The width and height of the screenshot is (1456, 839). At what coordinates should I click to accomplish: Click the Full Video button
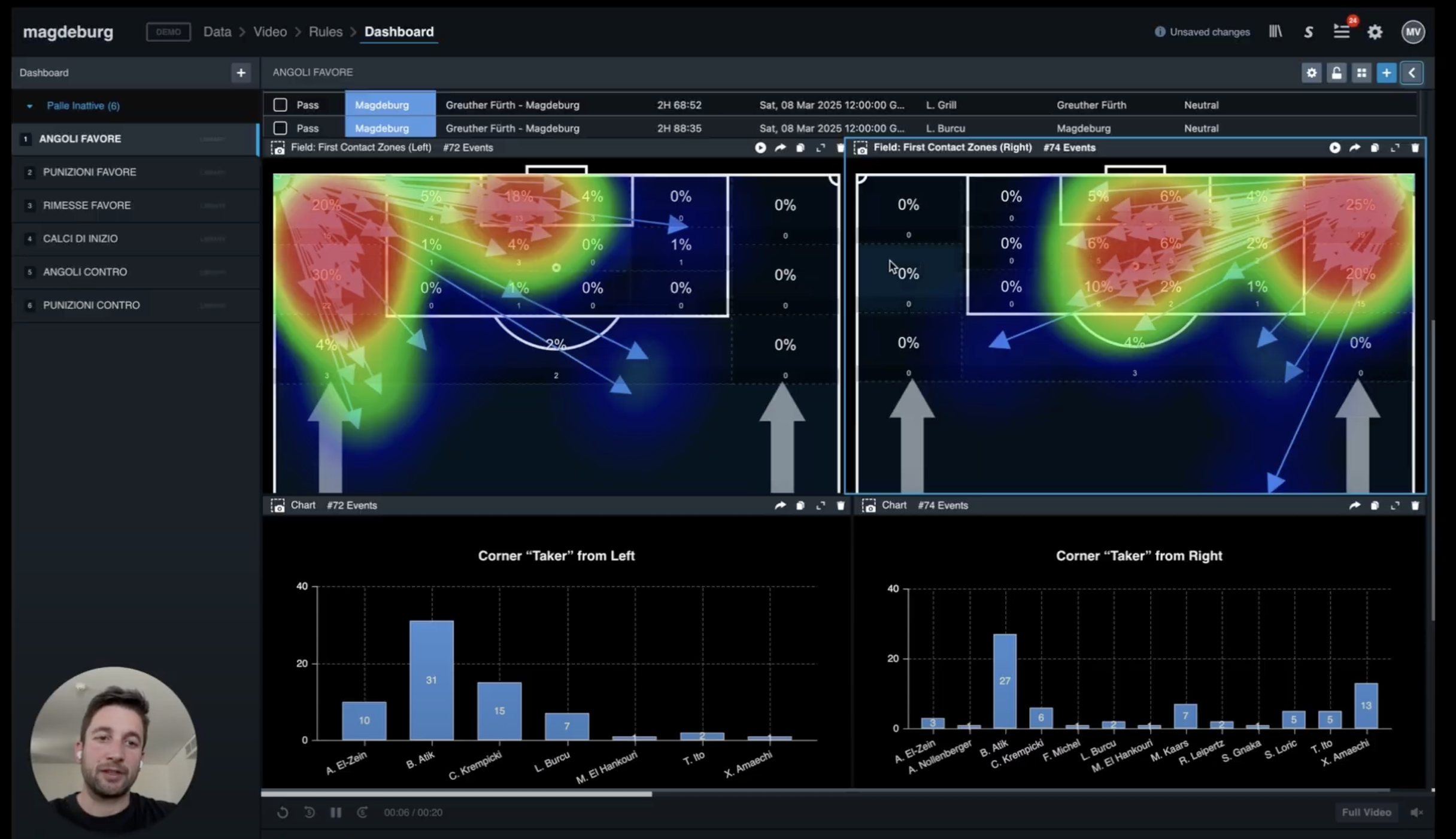[1366, 812]
